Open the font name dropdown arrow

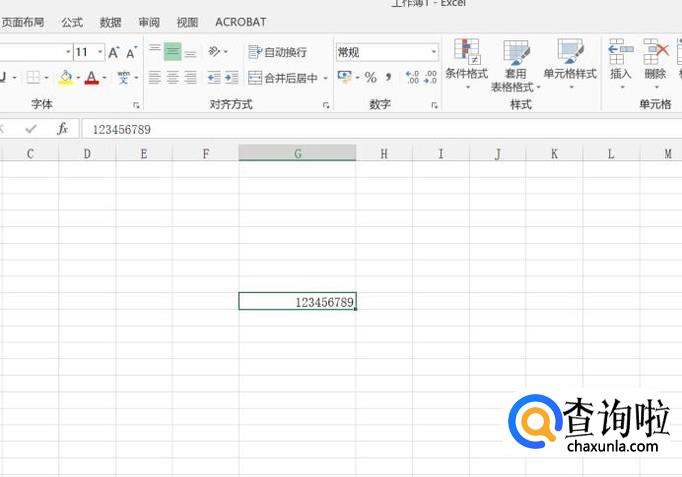tap(68, 52)
